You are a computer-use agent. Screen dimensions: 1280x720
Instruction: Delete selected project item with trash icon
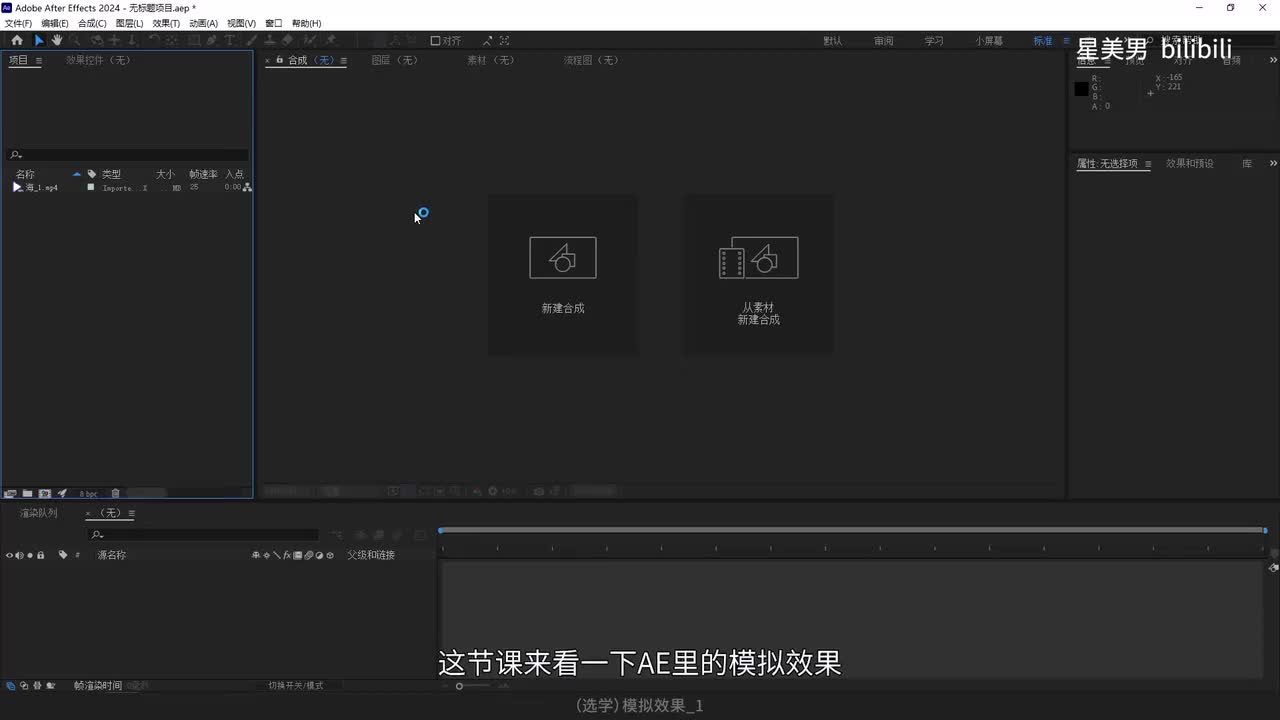pos(115,493)
